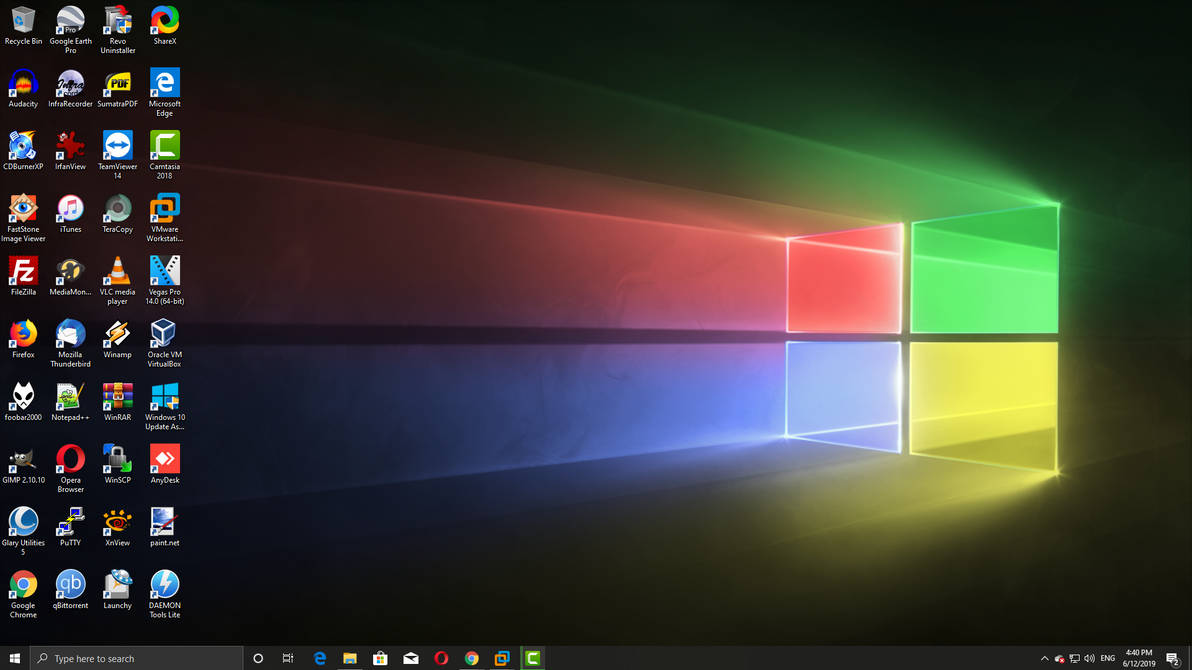
Task: Select the Firefox desktop icon
Action: click(x=24, y=339)
